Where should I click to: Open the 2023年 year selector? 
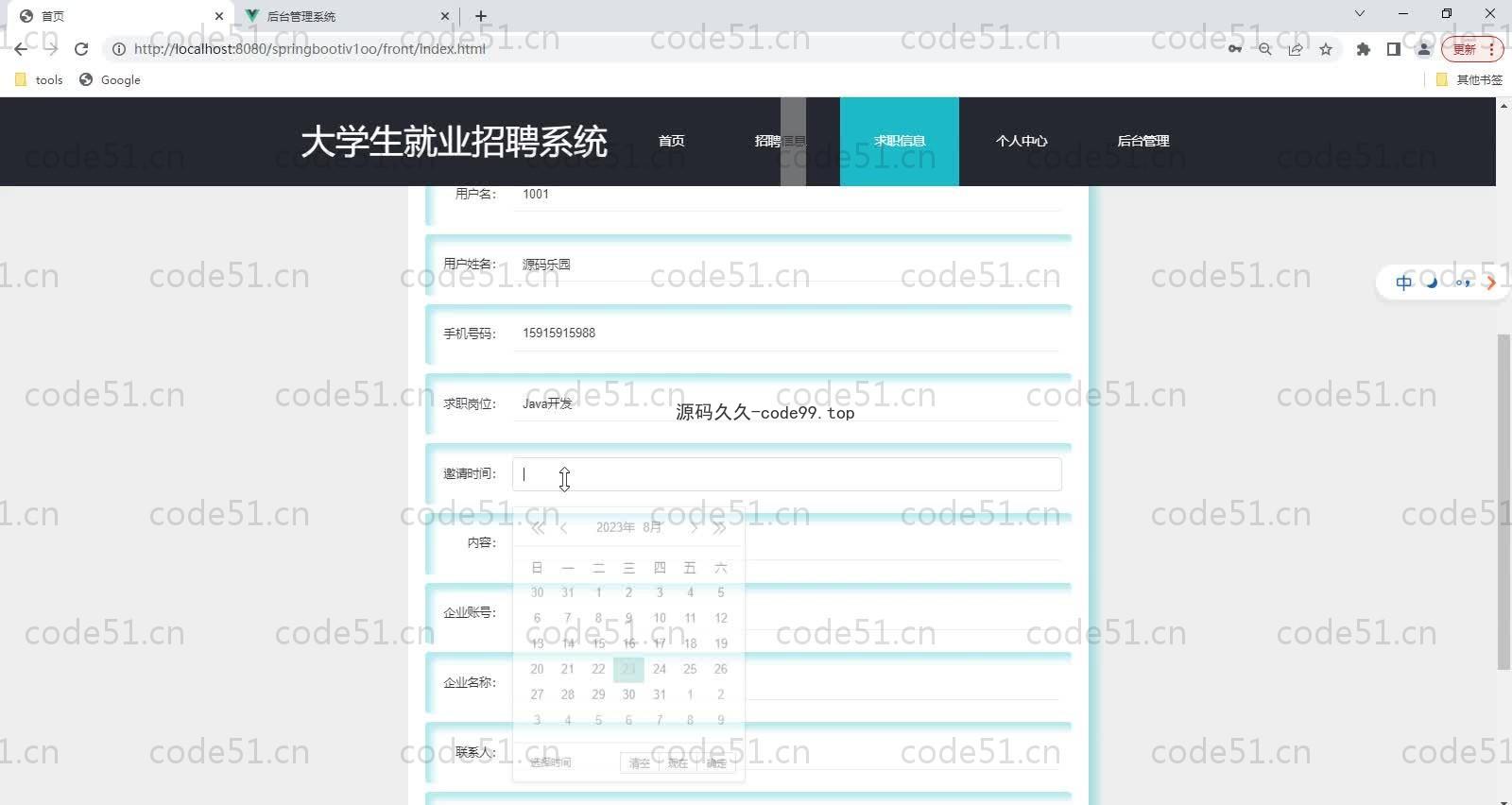point(615,527)
